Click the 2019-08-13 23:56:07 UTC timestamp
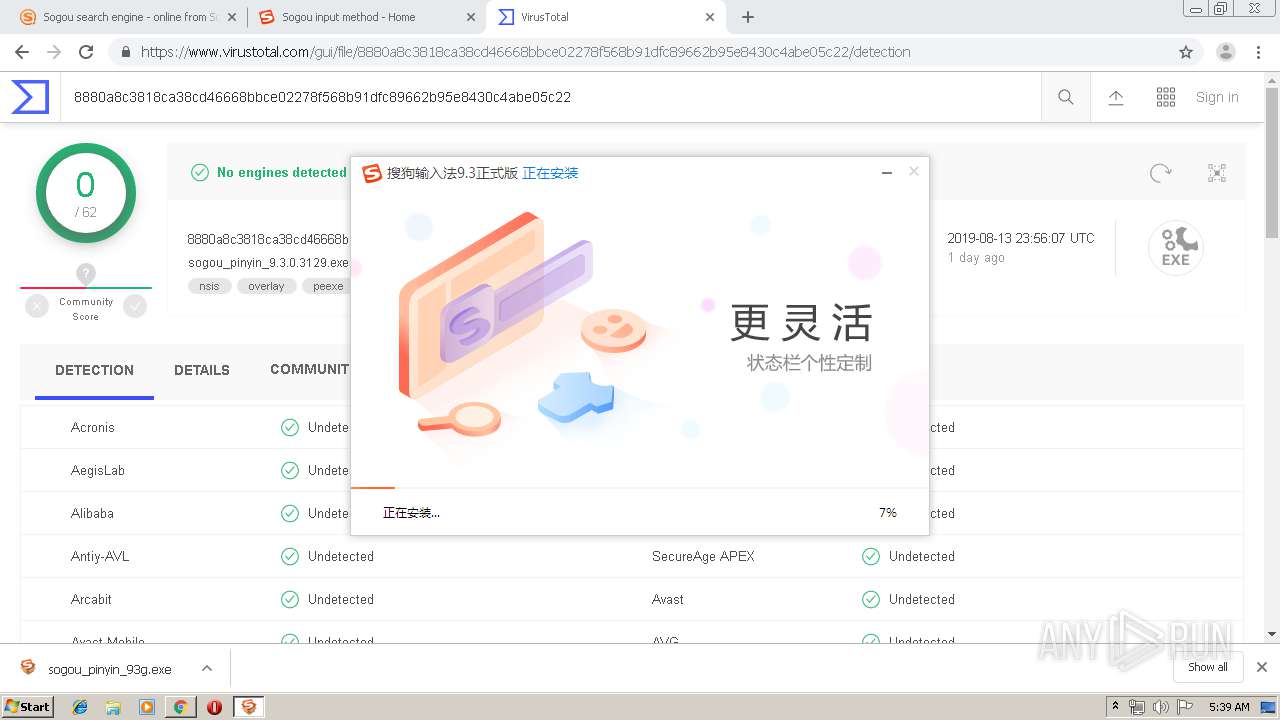This screenshot has height=720, width=1280. tap(1021, 238)
